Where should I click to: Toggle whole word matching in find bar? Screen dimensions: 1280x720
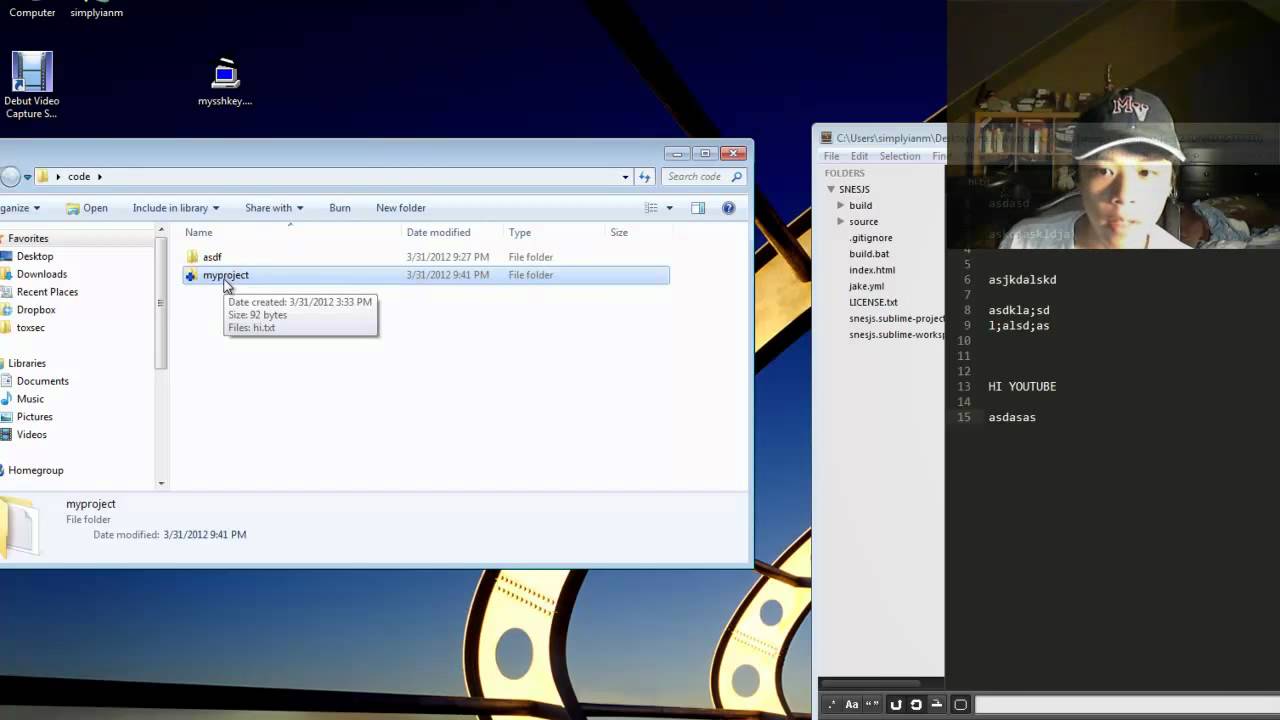click(x=872, y=704)
